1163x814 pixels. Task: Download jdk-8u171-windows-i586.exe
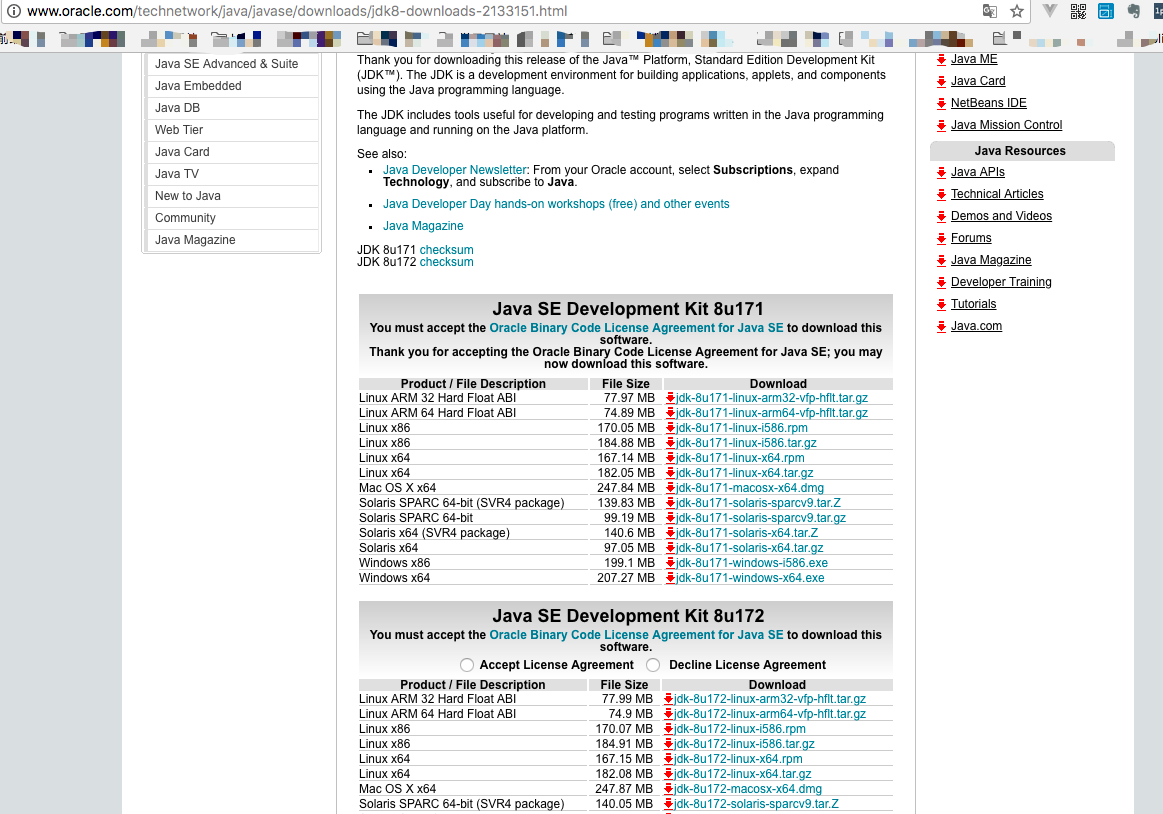[751, 563]
